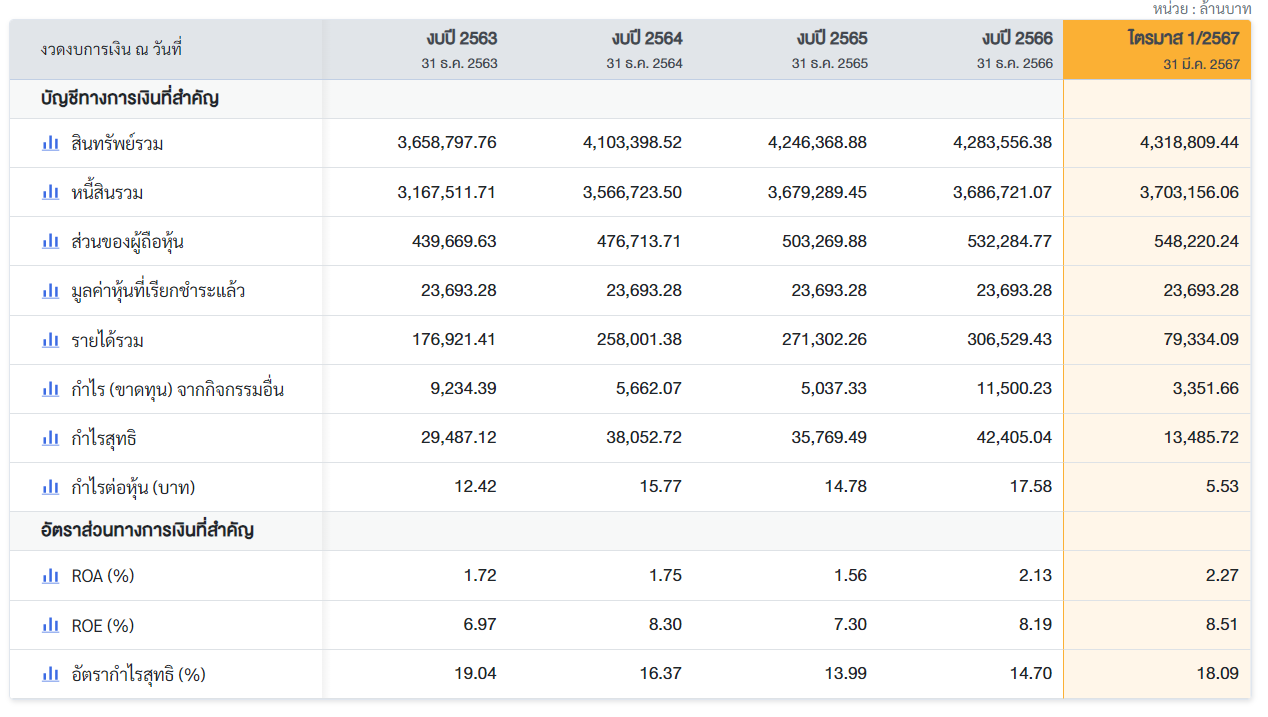Open chart icon for ส่วนของผู้ถือหุ้น

coord(50,241)
